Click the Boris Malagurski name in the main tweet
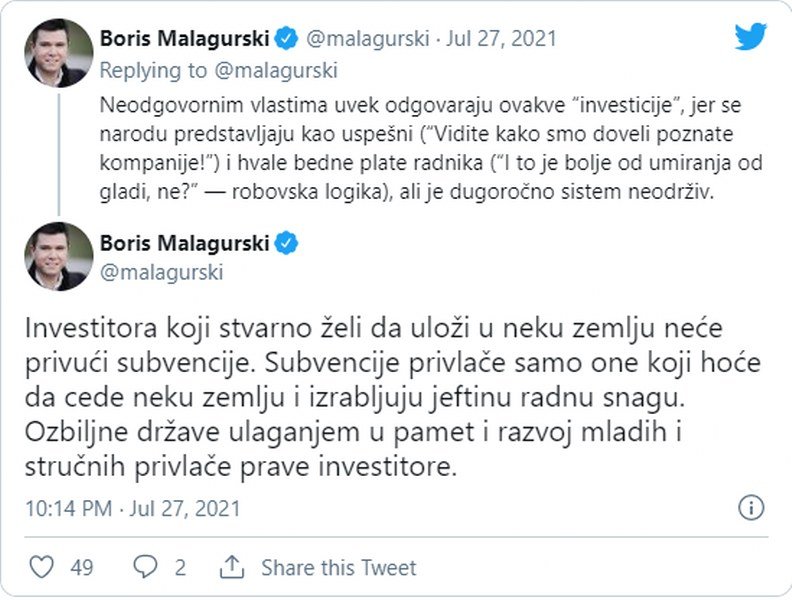This screenshot has width=792, height=600. [x=185, y=243]
